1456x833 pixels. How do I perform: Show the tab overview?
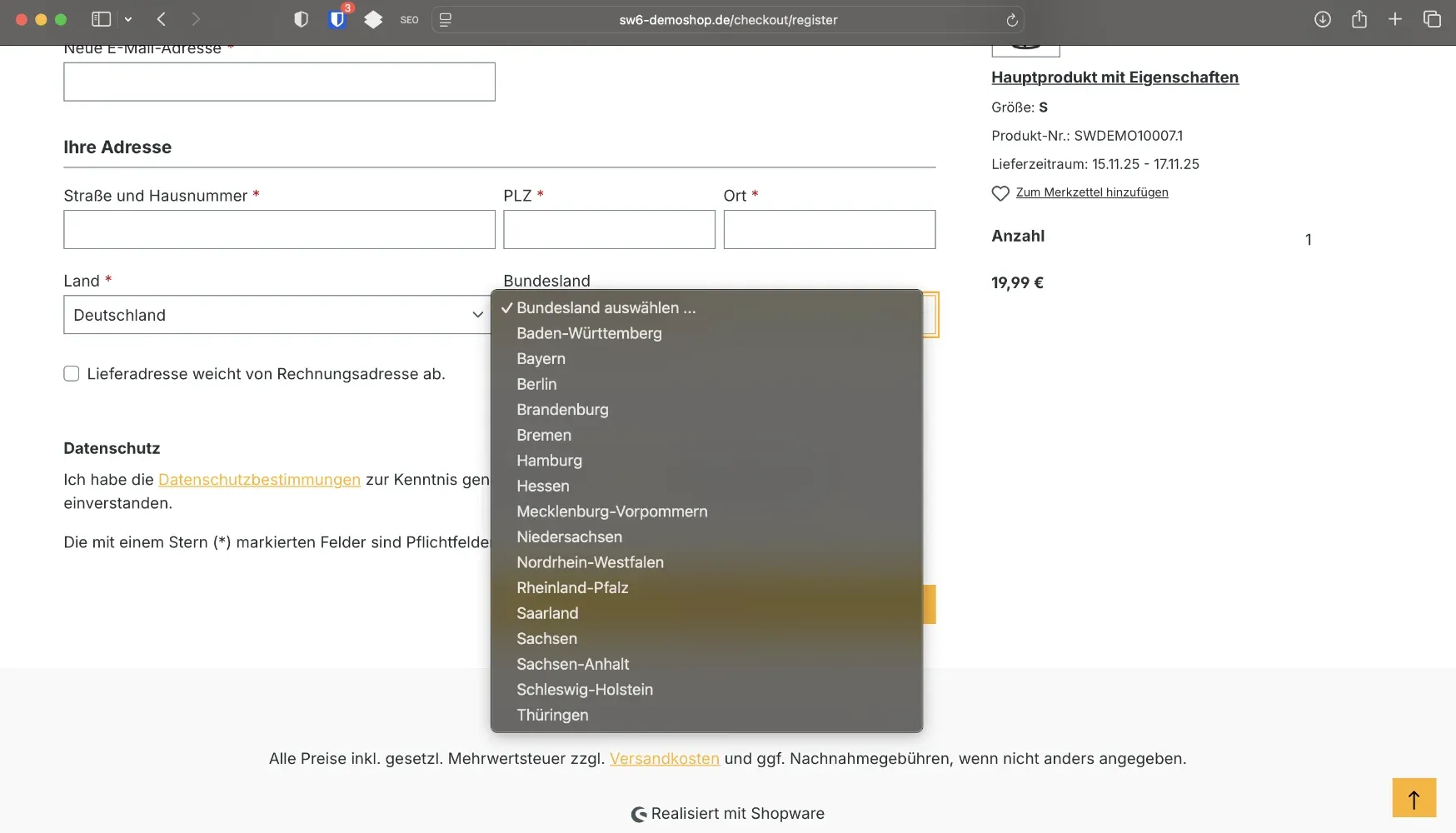[1432, 19]
